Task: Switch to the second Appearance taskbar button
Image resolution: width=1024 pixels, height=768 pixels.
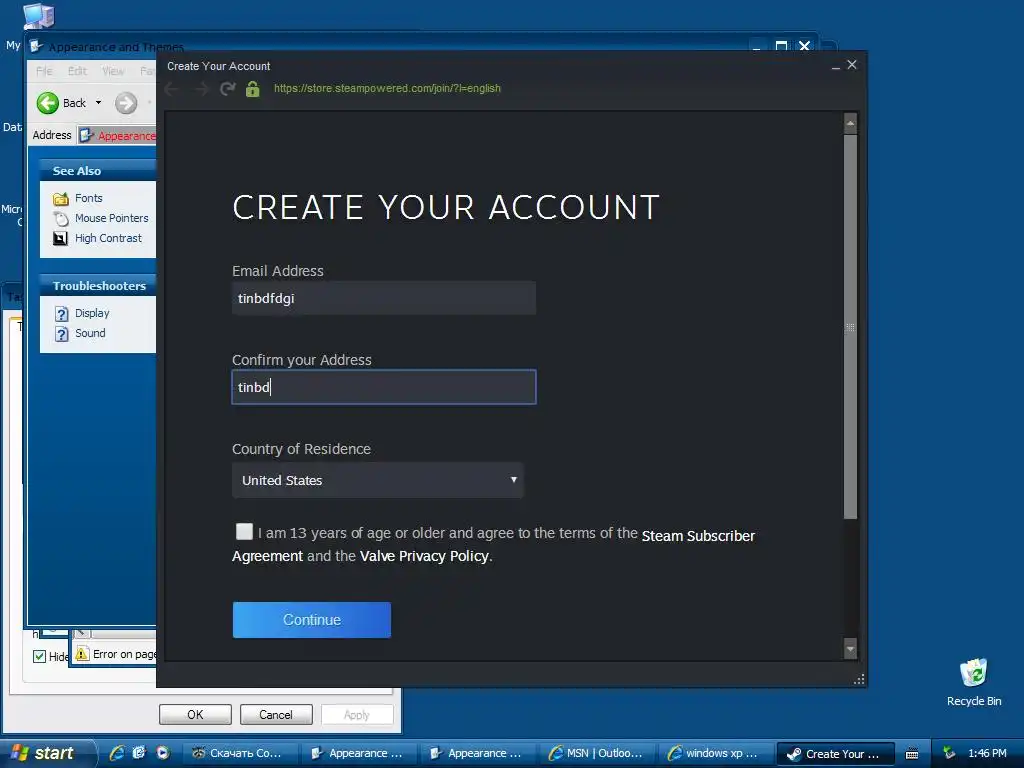Action: click(477, 754)
